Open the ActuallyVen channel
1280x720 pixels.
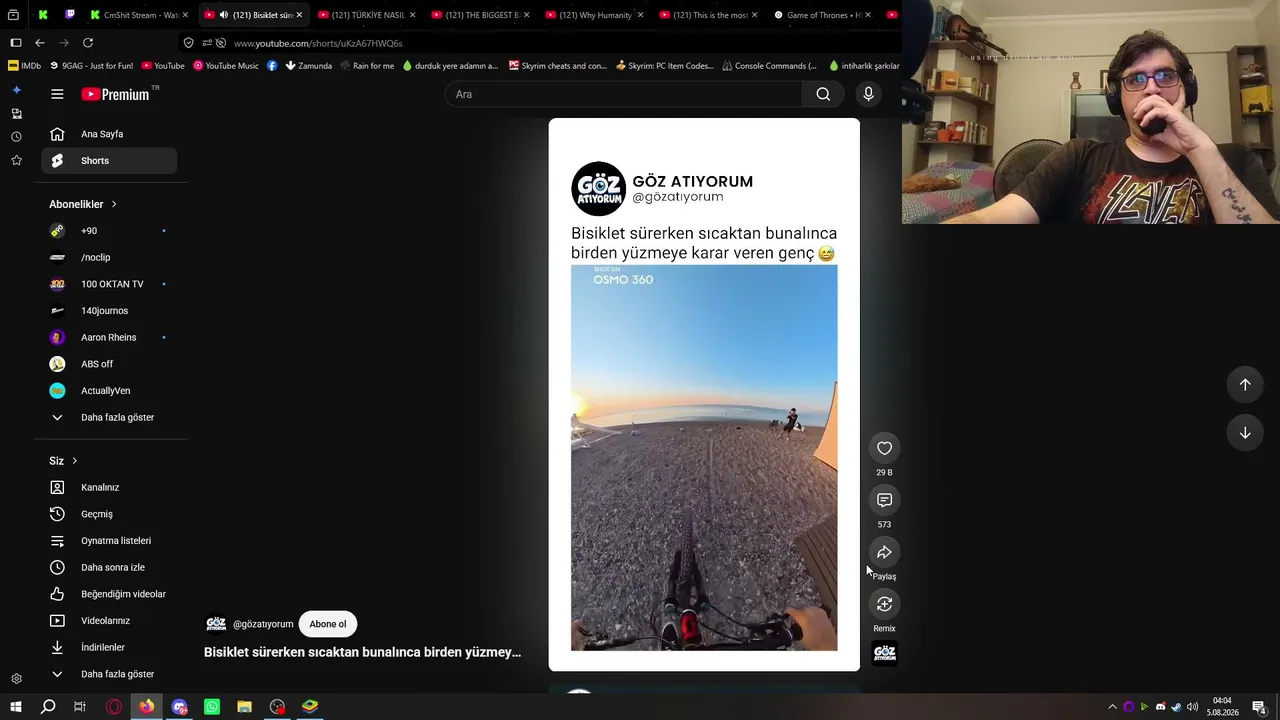(x=108, y=391)
